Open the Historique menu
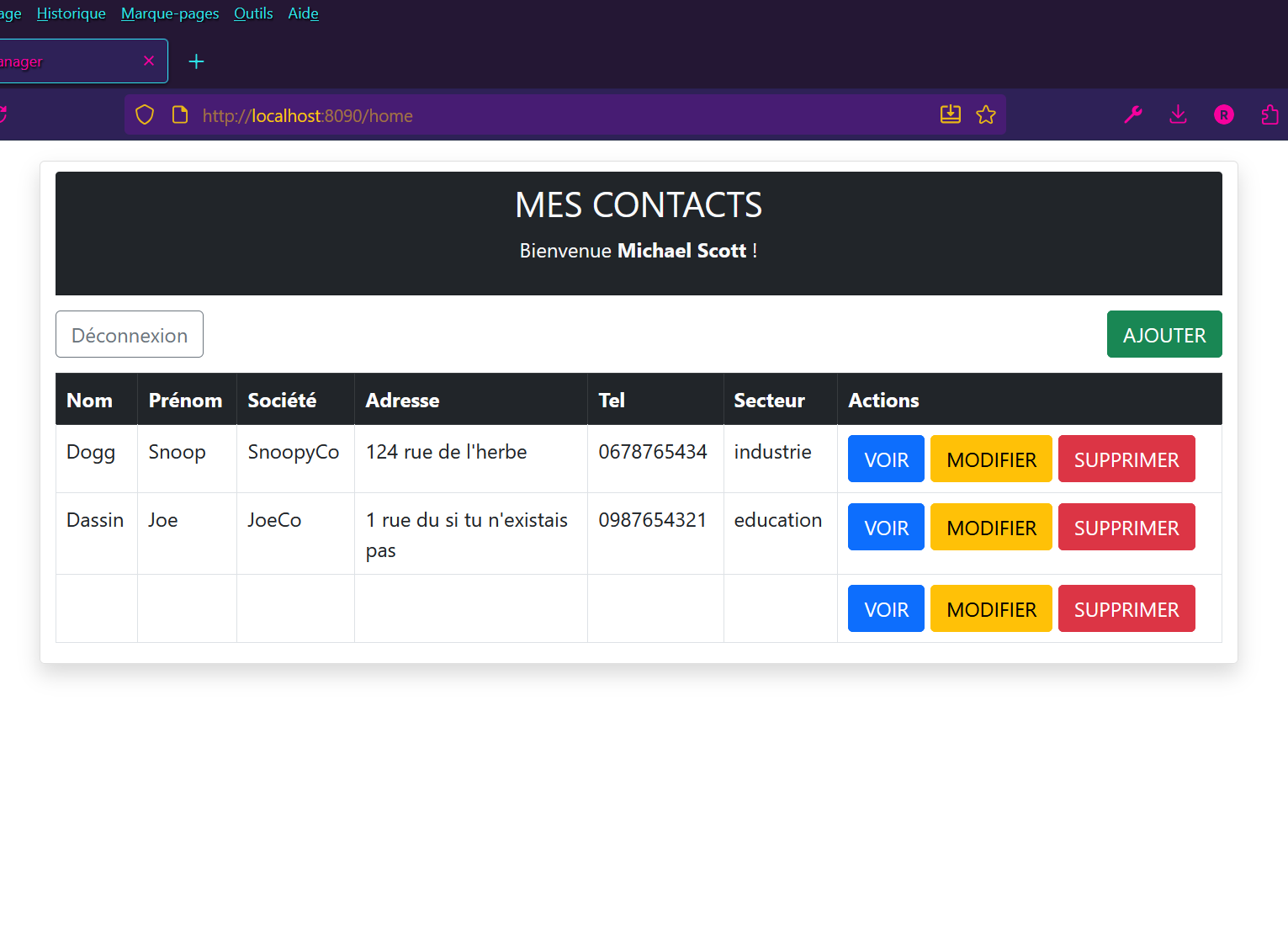 (x=72, y=13)
